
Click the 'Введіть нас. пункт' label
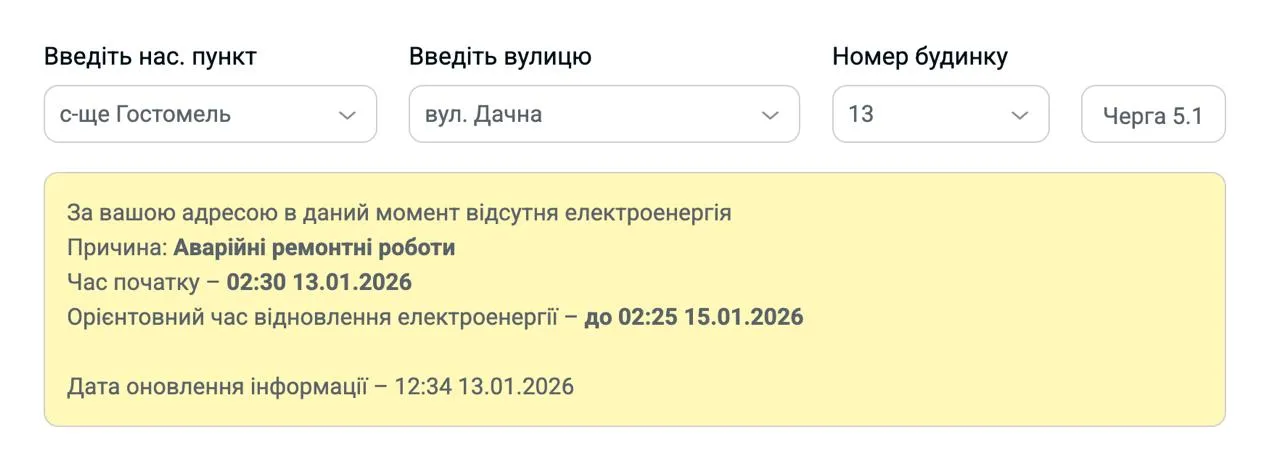(x=150, y=57)
